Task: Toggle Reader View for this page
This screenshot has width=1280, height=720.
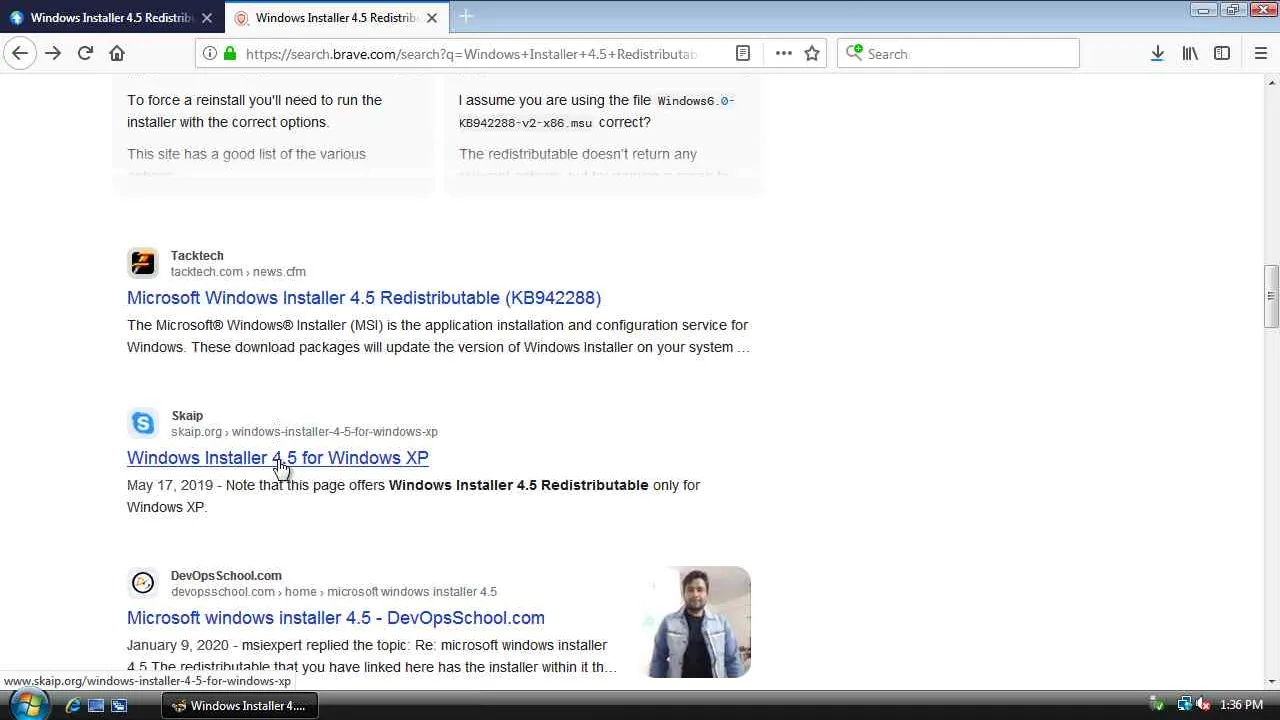Action: click(x=743, y=54)
